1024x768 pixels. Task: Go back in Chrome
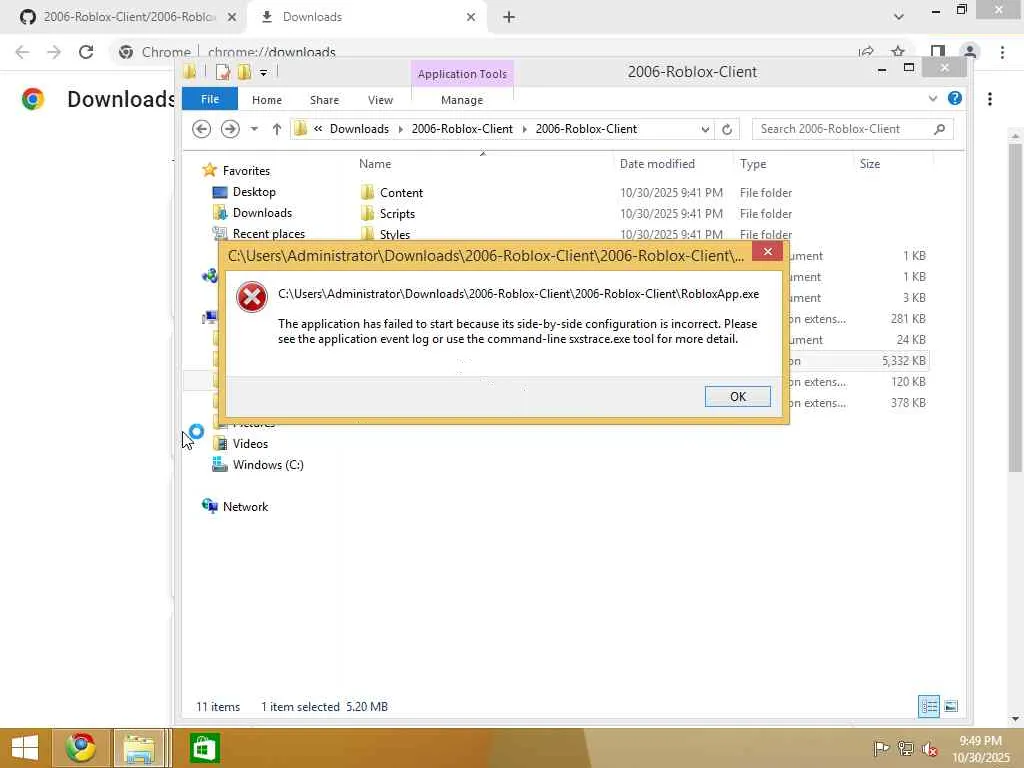tap(22, 52)
